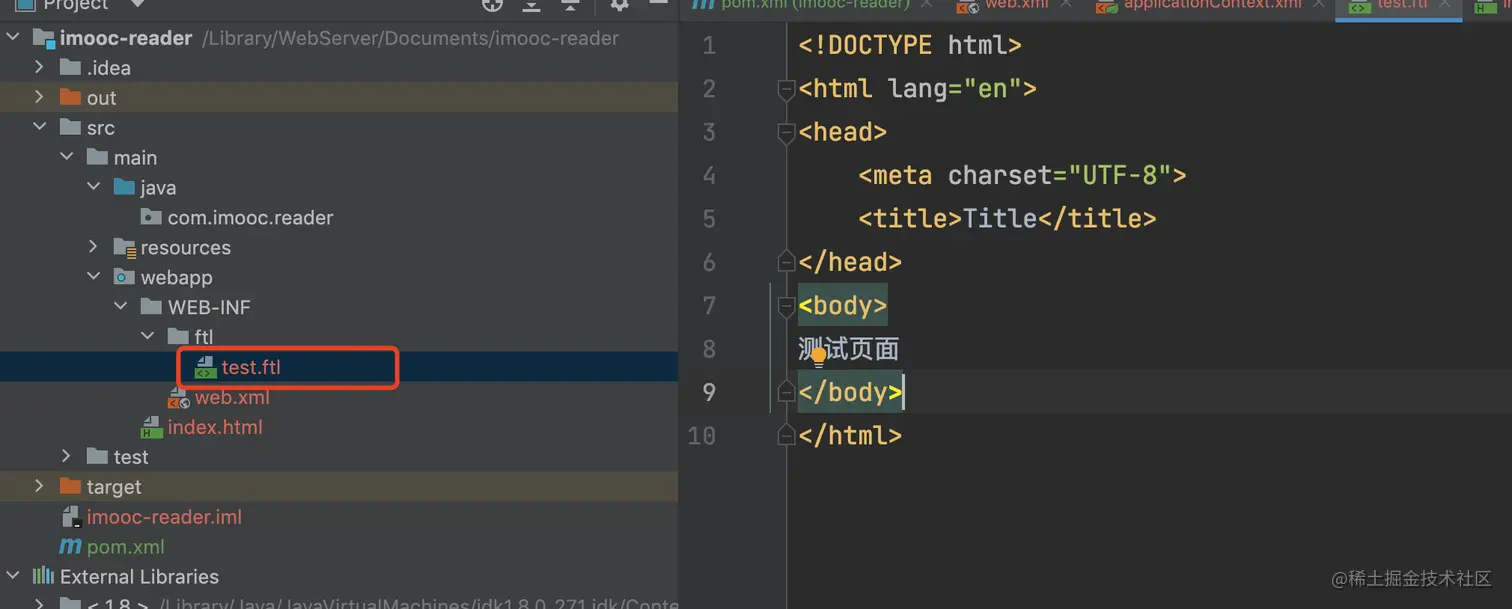Click fold marker at closing html line 10
The height and width of the screenshot is (609, 1512).
[x=787, y=436]
